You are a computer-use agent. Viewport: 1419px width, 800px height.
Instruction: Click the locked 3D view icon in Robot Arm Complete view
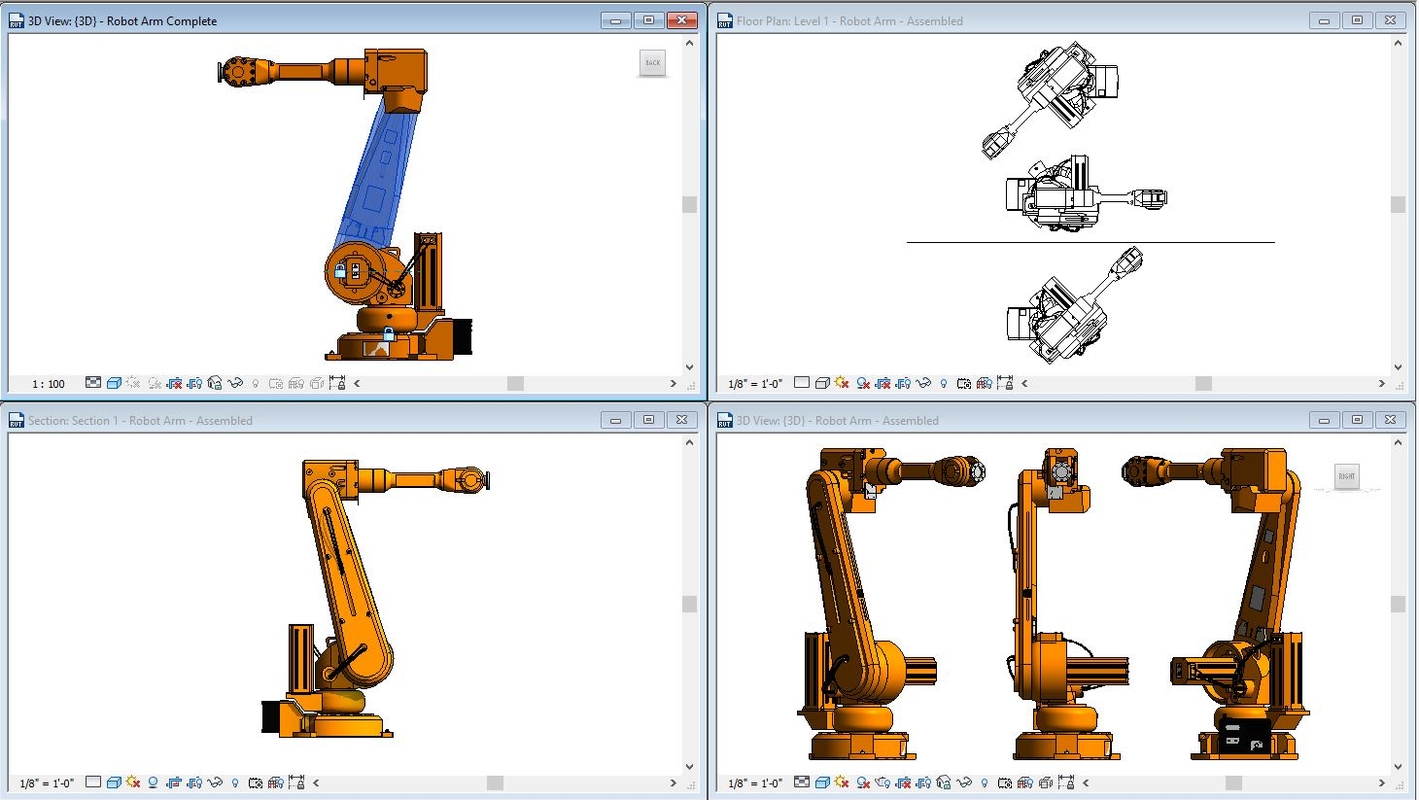coord(216,383)
